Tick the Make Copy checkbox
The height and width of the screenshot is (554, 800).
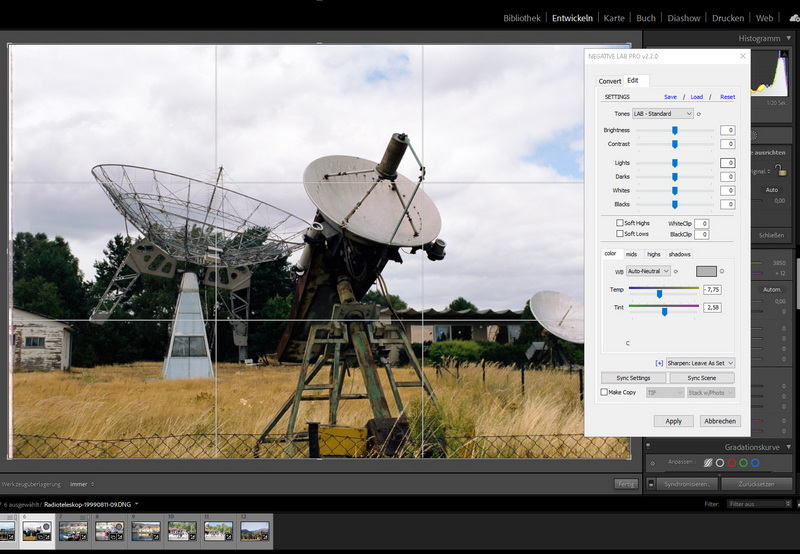click(604, 393)
